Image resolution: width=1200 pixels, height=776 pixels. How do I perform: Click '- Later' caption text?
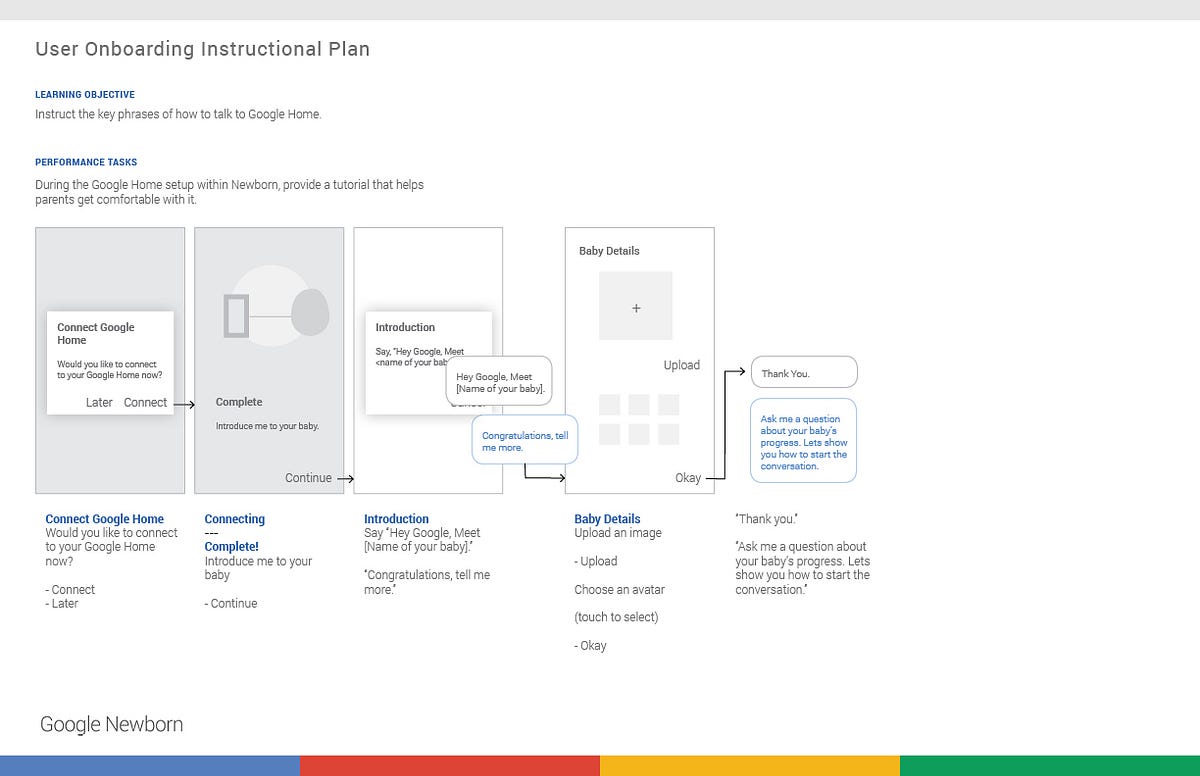(62, 603)
